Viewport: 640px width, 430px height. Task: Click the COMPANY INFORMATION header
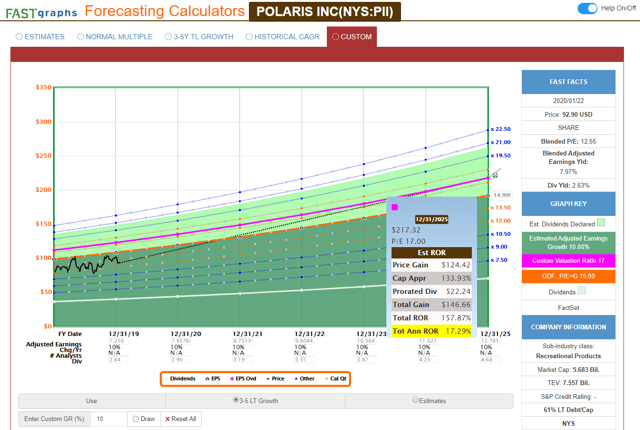click(568, 327)
